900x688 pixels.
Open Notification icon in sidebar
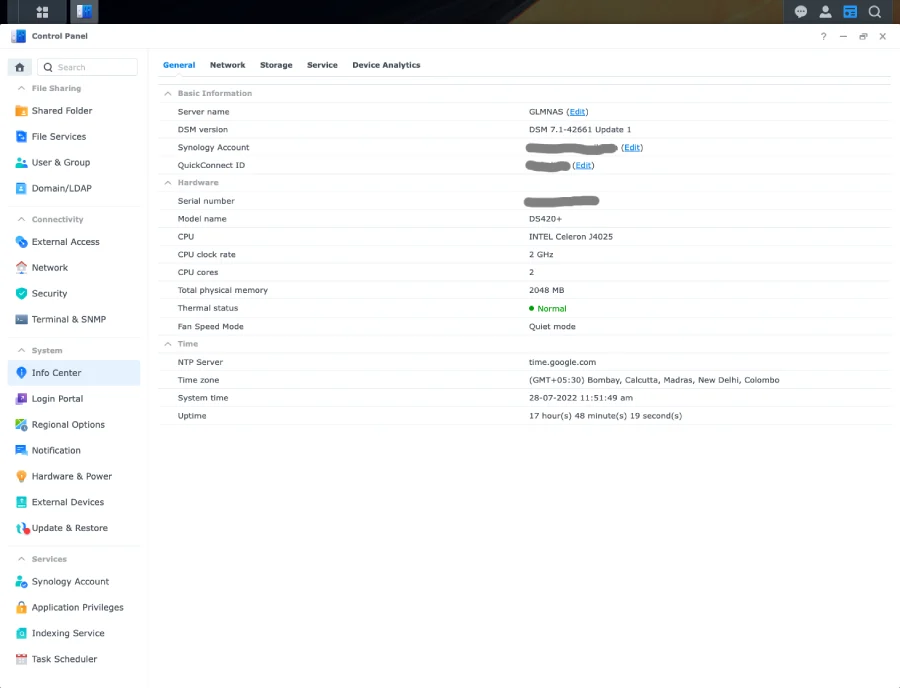(21, 450)
